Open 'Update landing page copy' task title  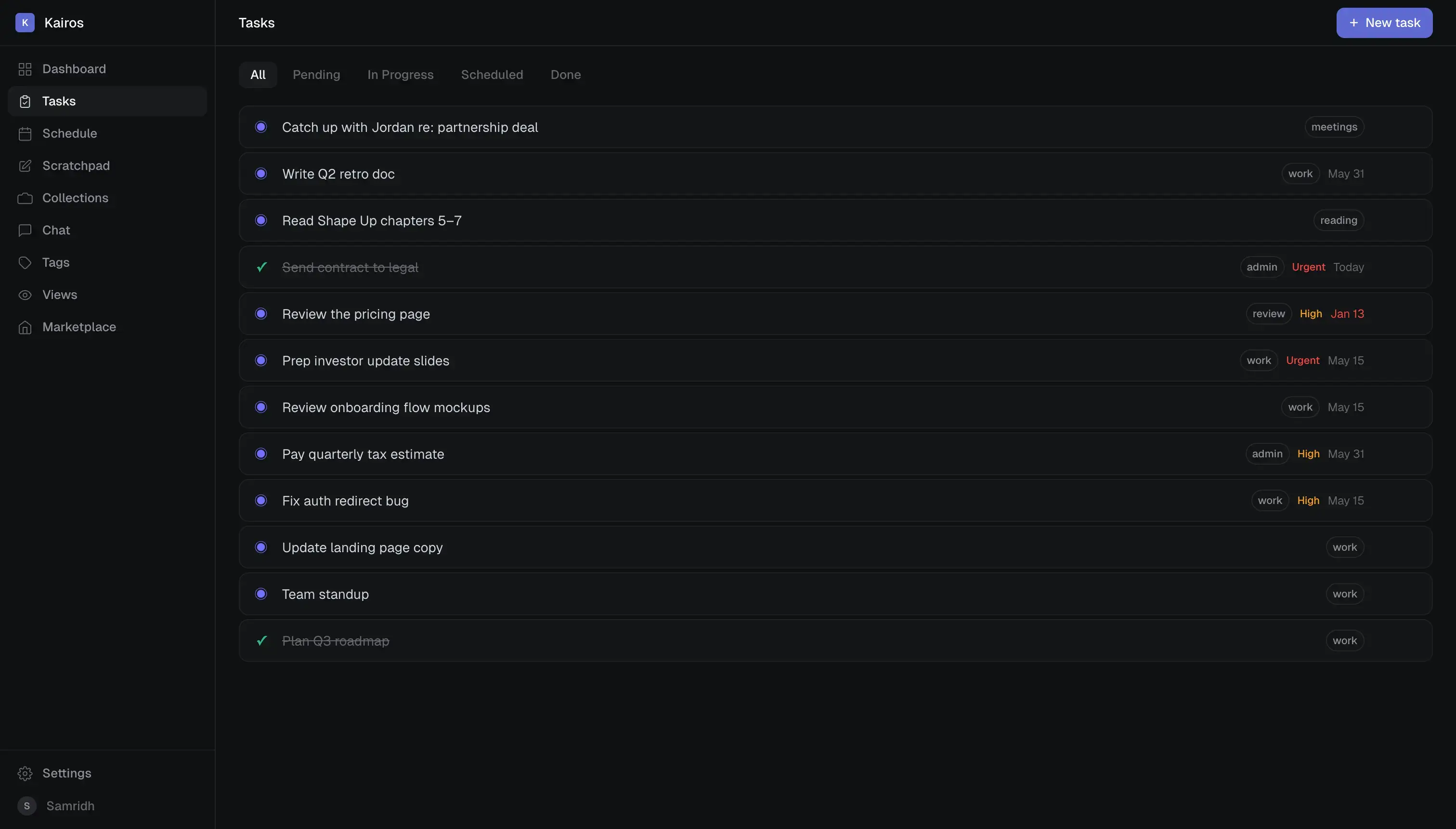tap(362, 547)
